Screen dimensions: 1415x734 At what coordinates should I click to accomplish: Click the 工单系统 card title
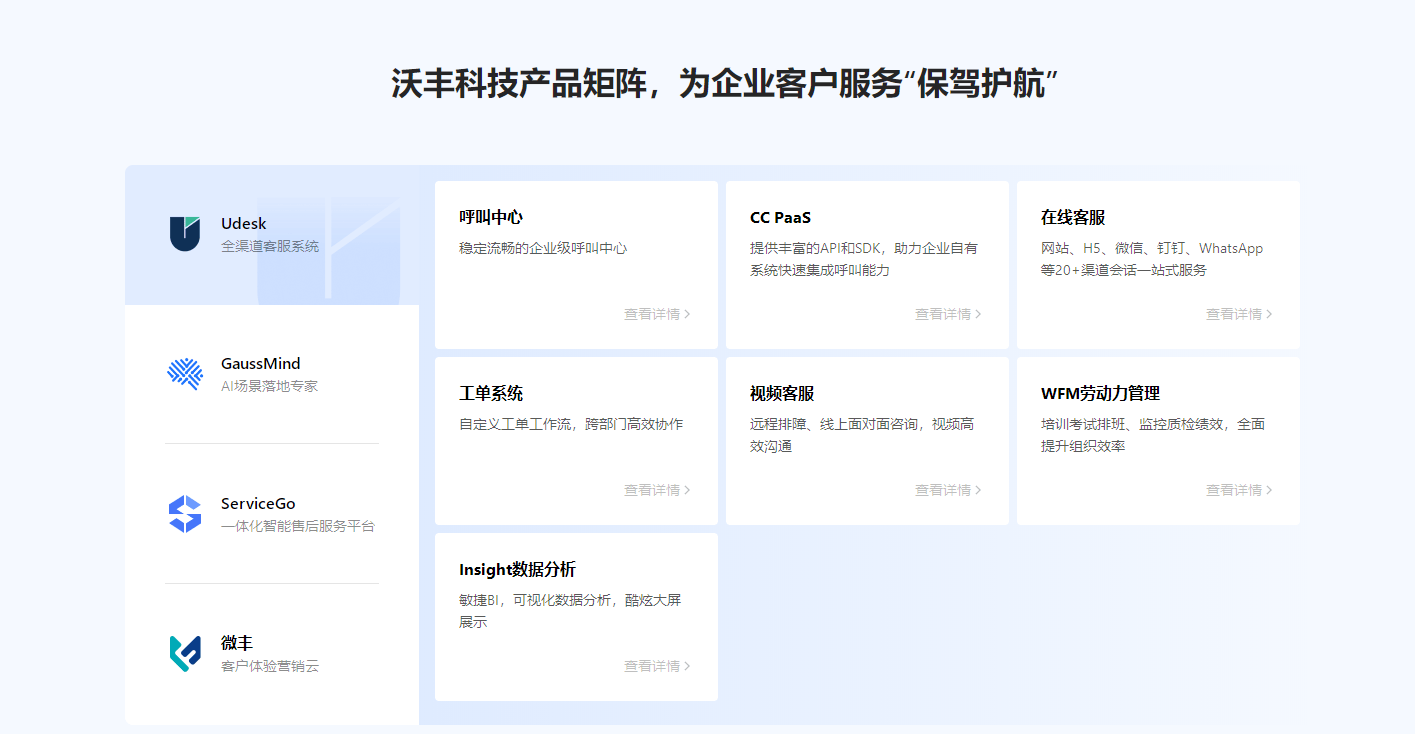tap(491, 394)
